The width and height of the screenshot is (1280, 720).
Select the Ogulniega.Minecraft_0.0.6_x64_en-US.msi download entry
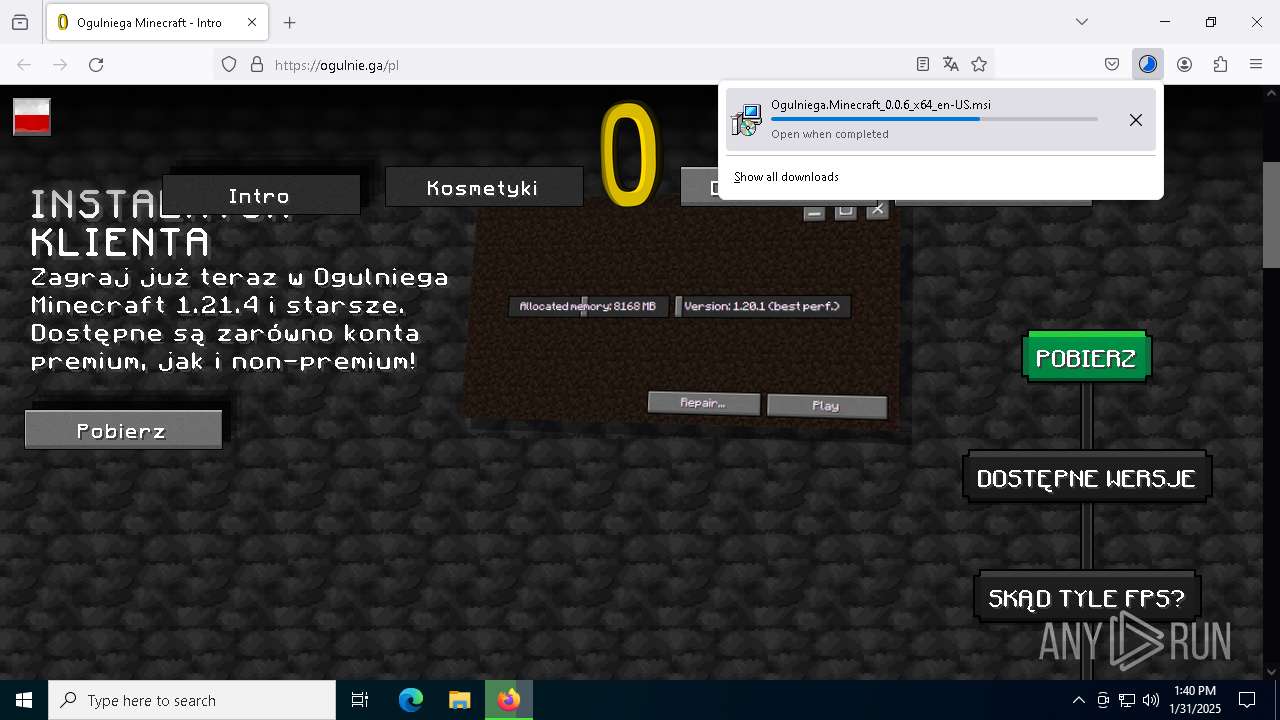[x=940, y=119]
